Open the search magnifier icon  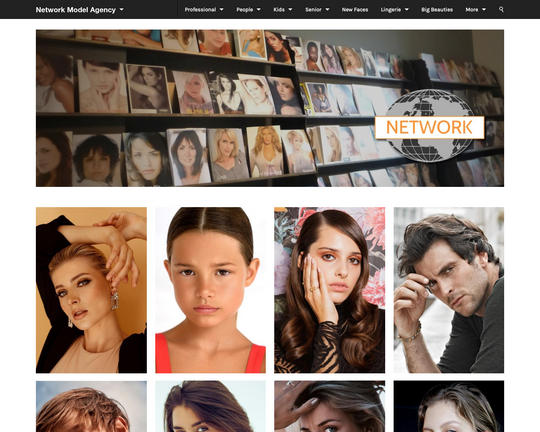(x=501, y=10)
